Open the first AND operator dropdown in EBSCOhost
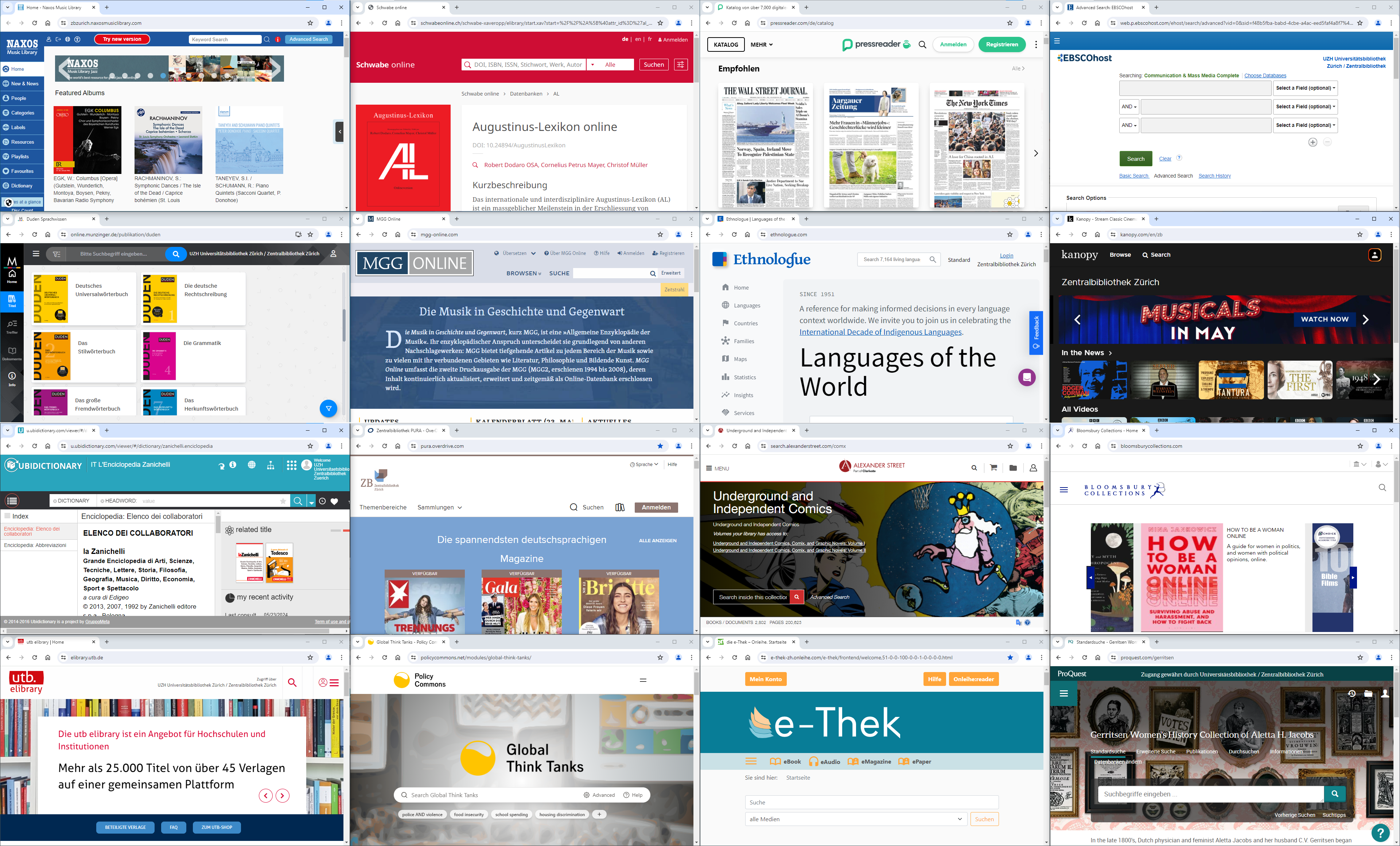This screenshot has width=1400, height=846. (1129, 107)
